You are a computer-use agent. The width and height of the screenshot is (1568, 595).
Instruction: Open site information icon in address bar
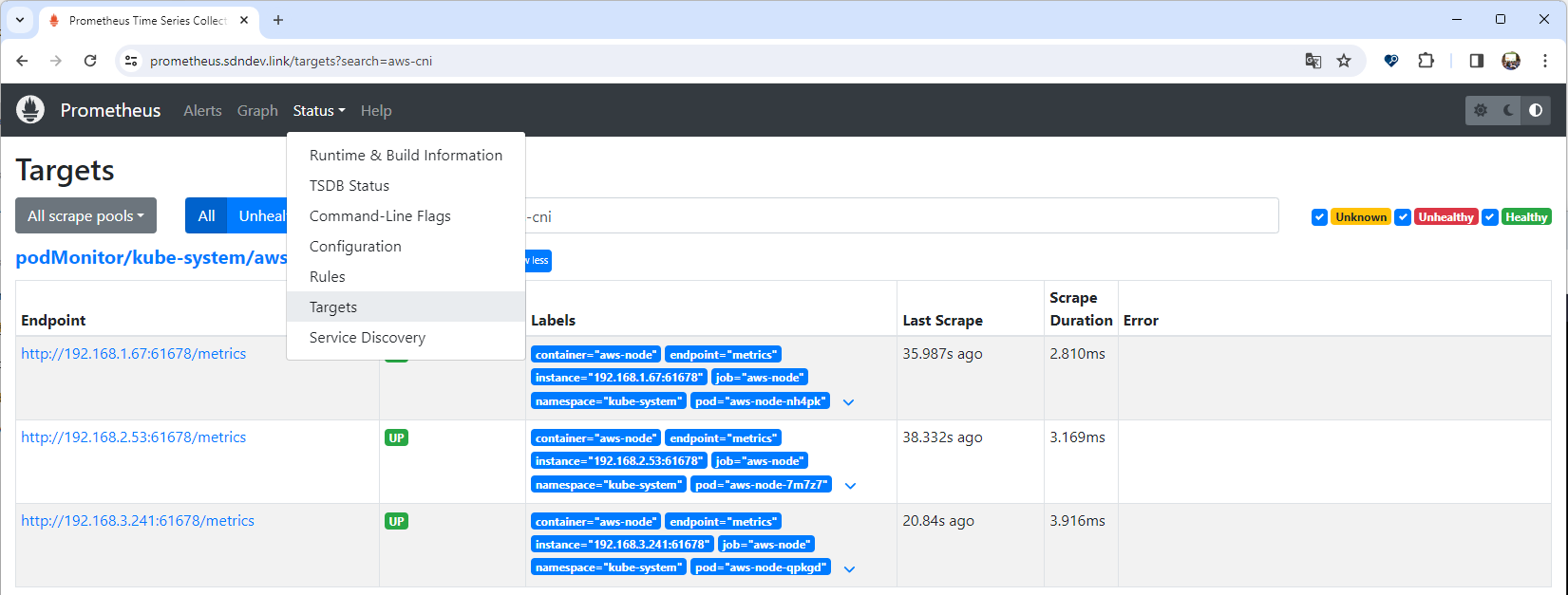click(131, 61)
